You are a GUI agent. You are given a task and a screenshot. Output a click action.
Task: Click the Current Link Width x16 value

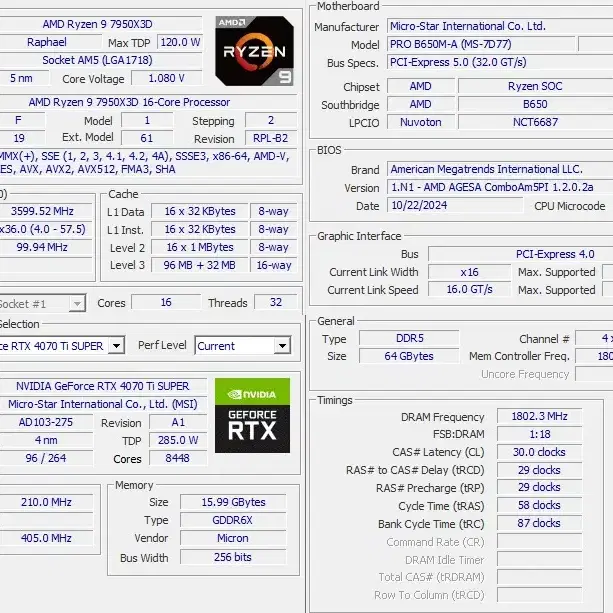coord(470,272)
